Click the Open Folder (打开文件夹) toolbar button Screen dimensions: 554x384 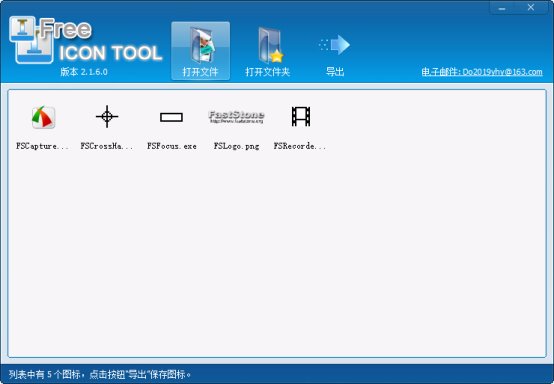point(268,51)
